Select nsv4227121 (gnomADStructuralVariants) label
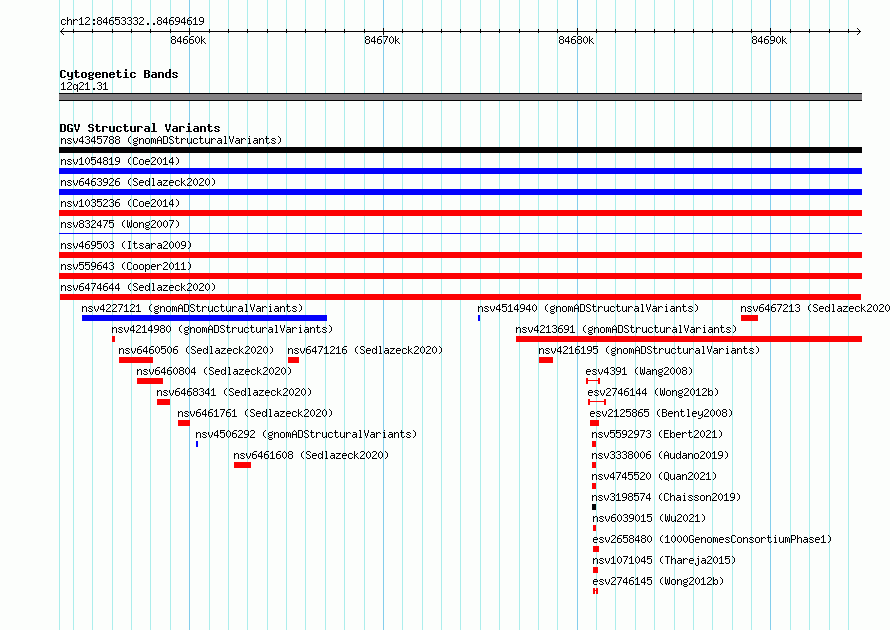This screenshot has height=630, width=890. coord(192,308)
